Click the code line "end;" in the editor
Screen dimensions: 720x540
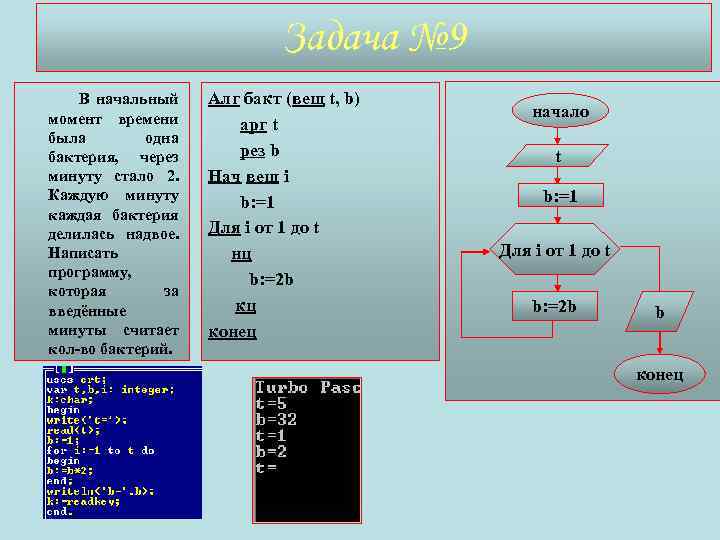click(60, 481)
